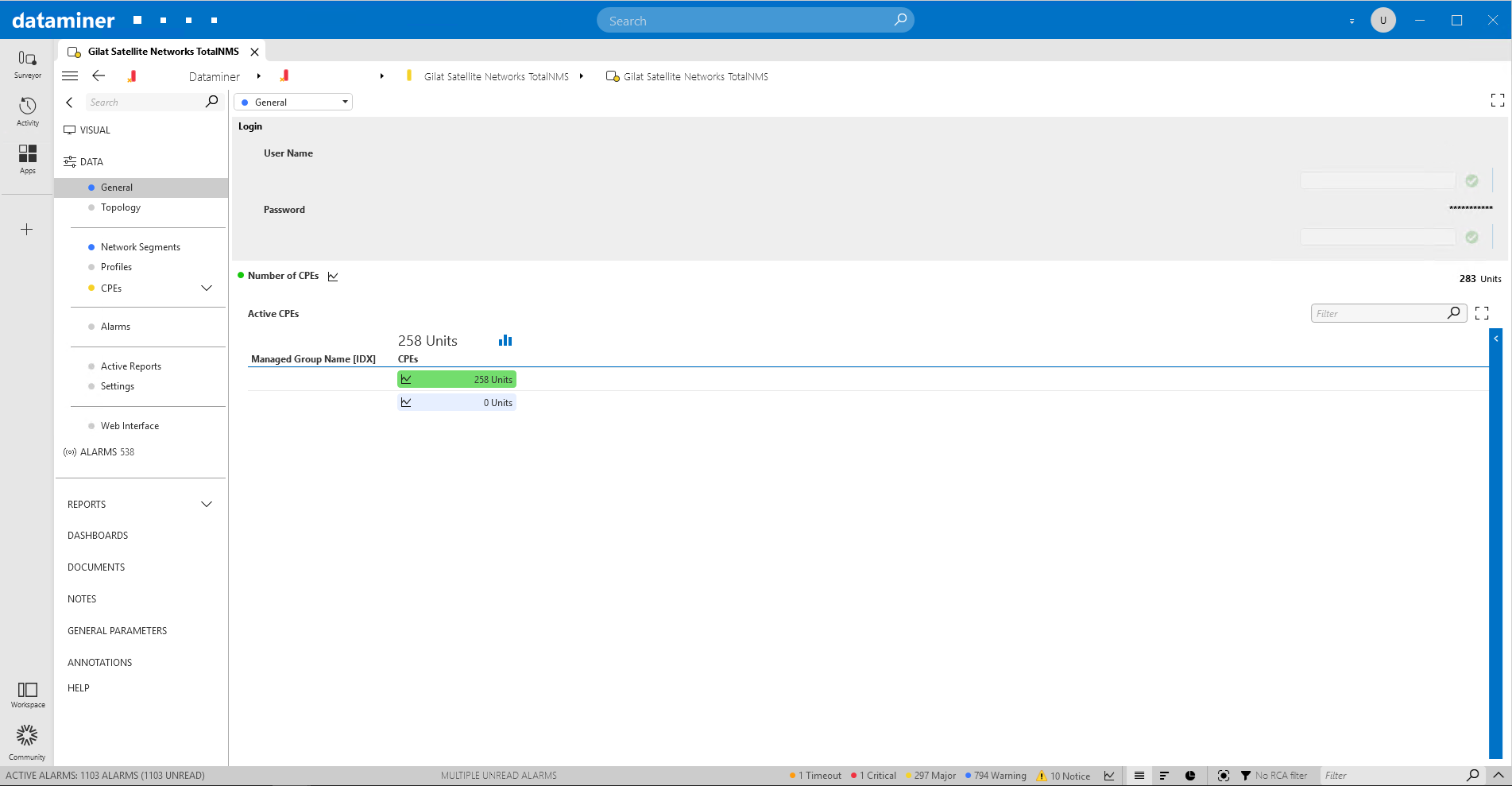
Task: Open the CPEs column bar chart icon
Action: click(x=505, y=340)
